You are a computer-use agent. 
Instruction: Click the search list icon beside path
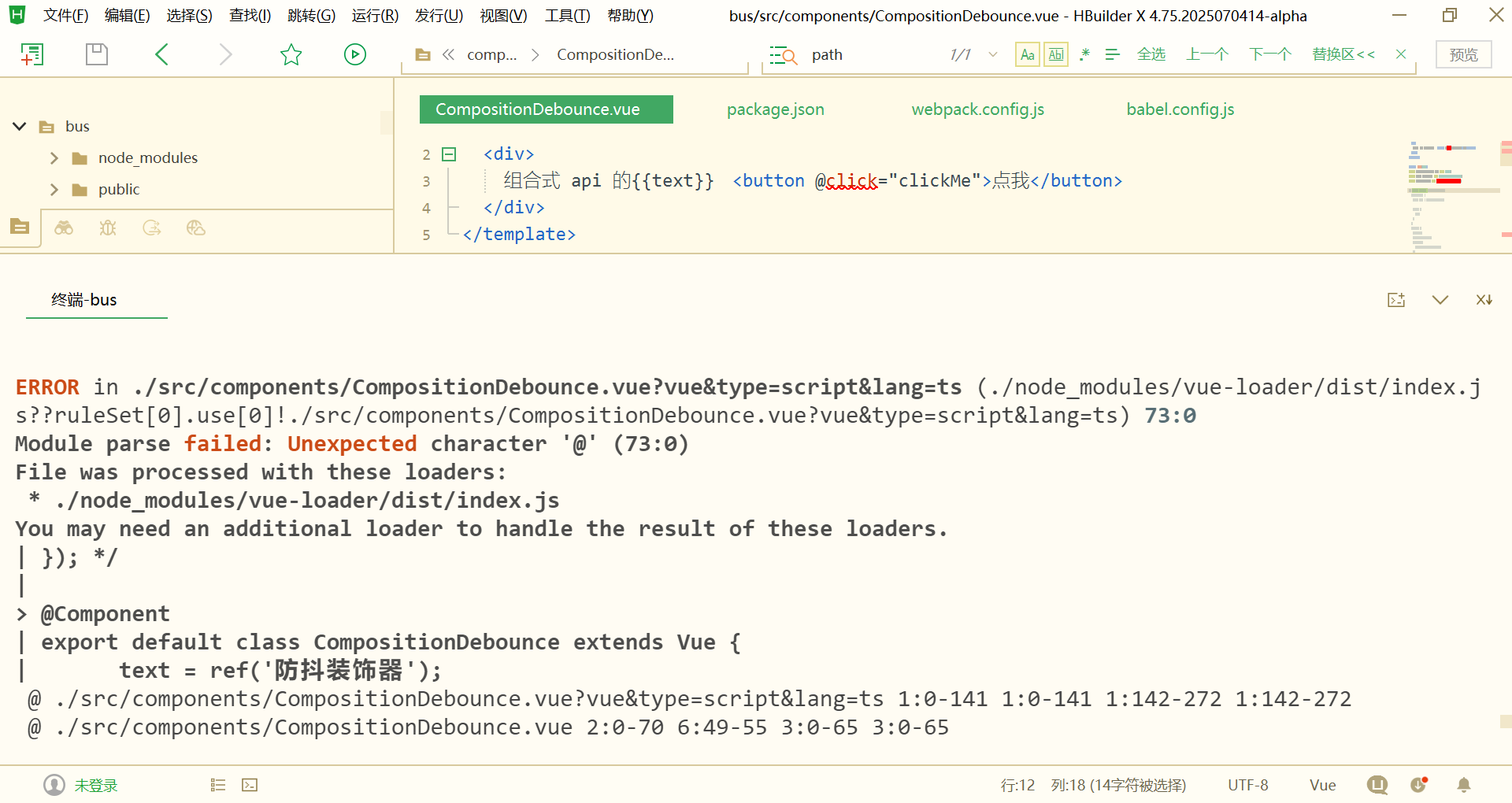(x=784, y=55)
